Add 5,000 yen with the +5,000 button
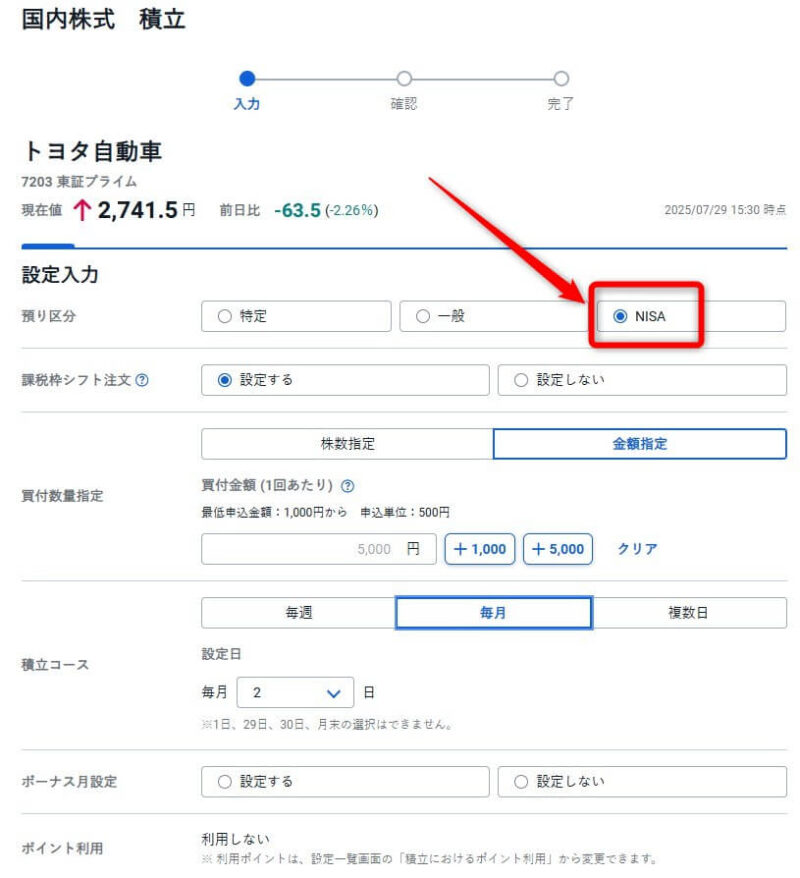Screen dimensions: 800x878 click(x=558, y=549)
